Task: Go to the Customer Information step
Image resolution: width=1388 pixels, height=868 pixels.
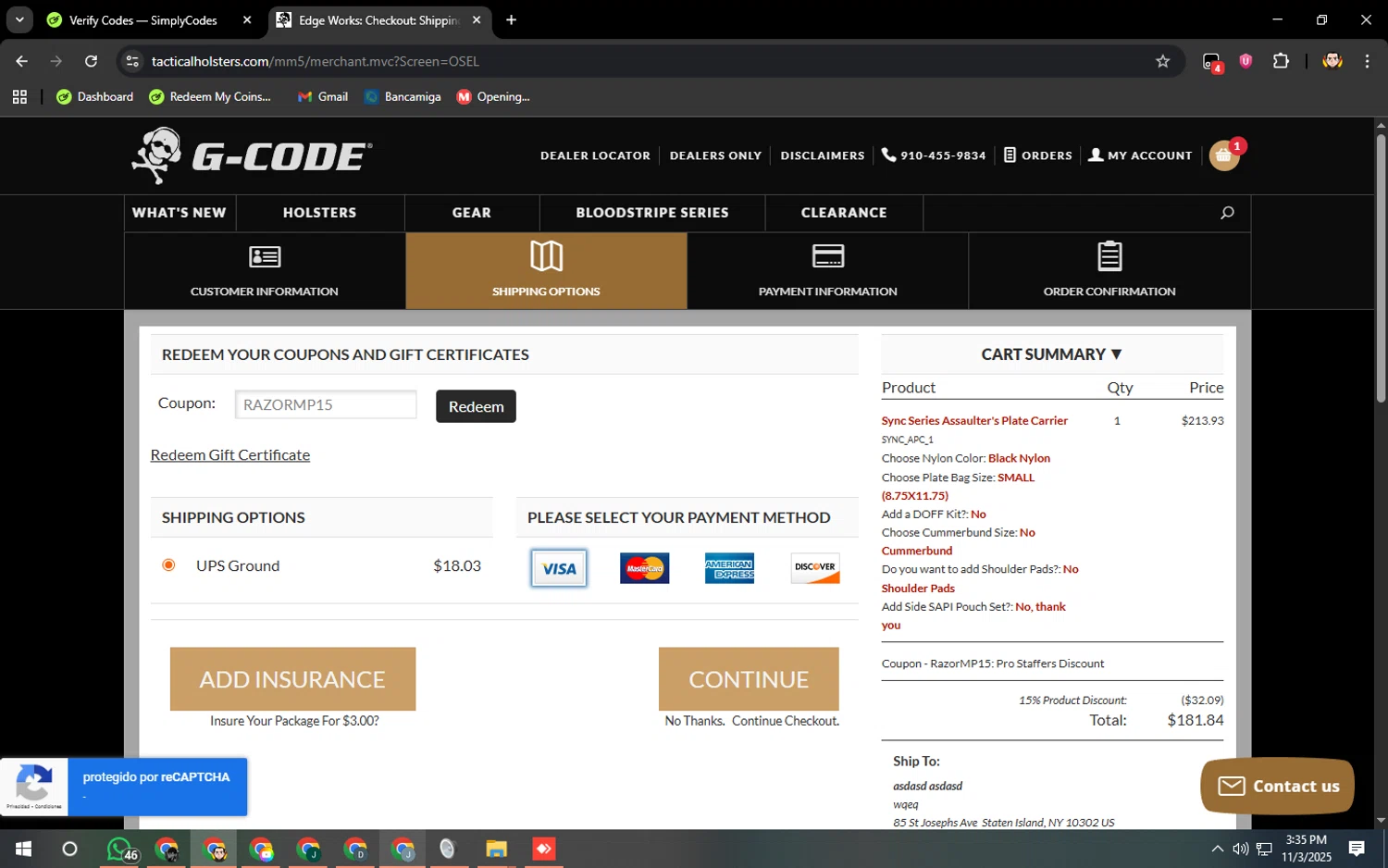Action: pos(265,270)
